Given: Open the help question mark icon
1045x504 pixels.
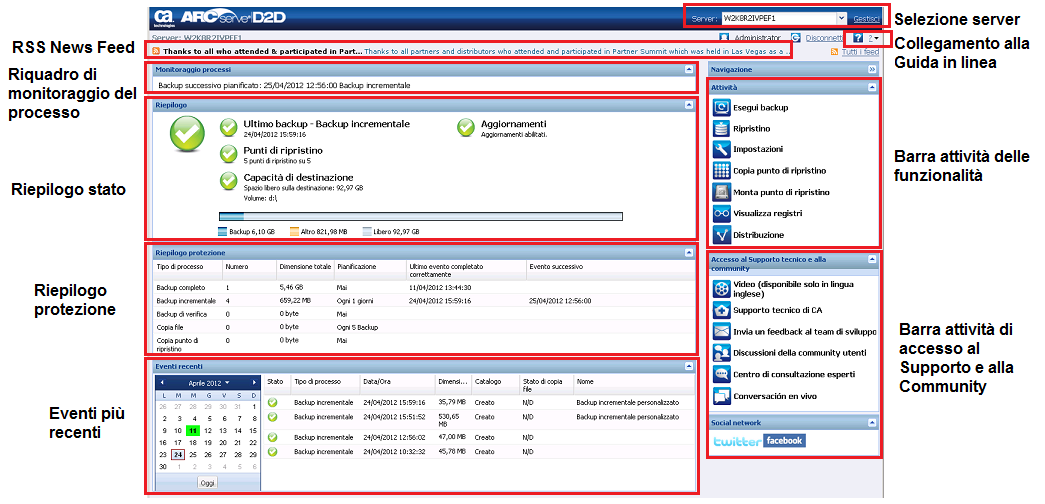Looking at the screenshot, I should point(858,37).
